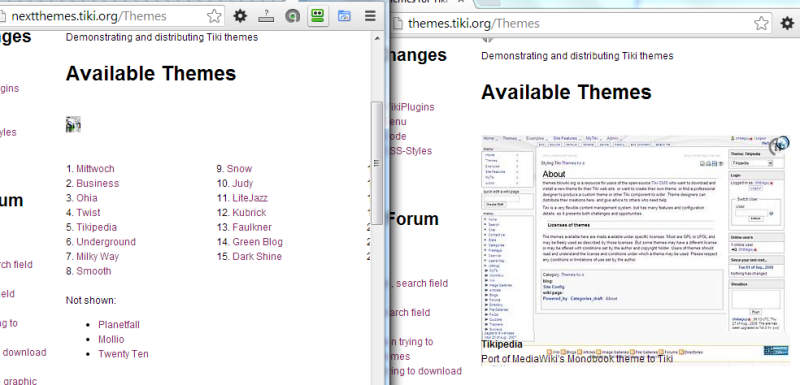Click gear icon in right browser toolbar
The image size is (800, 385).
788,23
